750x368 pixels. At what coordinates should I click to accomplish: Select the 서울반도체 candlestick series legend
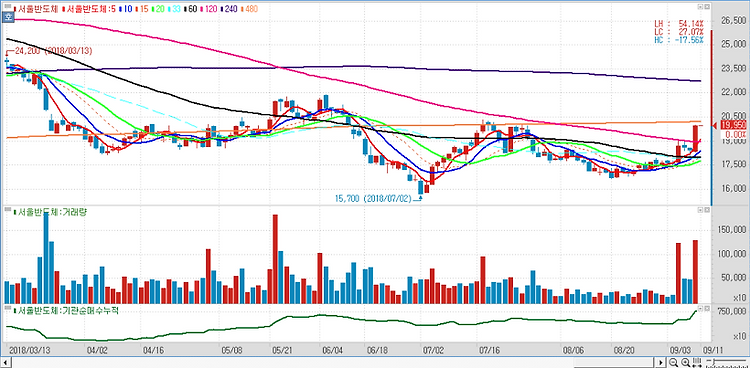[36, 9]
